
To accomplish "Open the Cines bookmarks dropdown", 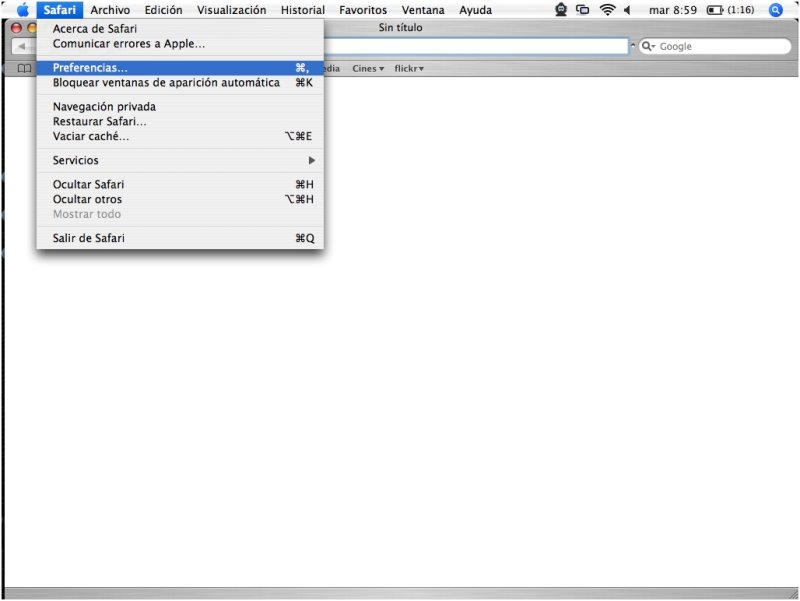I will (367, 68).
